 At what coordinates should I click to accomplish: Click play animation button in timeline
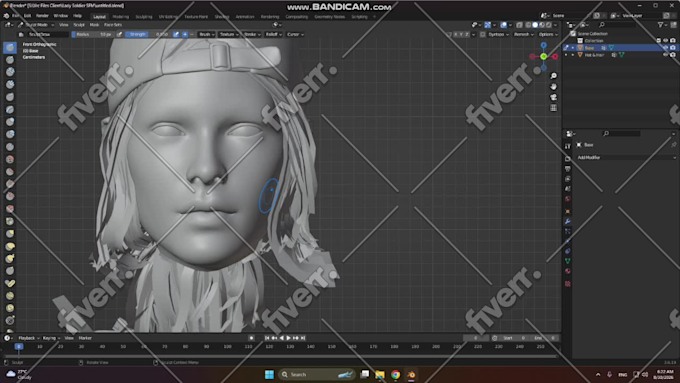(x=288, y=338)
